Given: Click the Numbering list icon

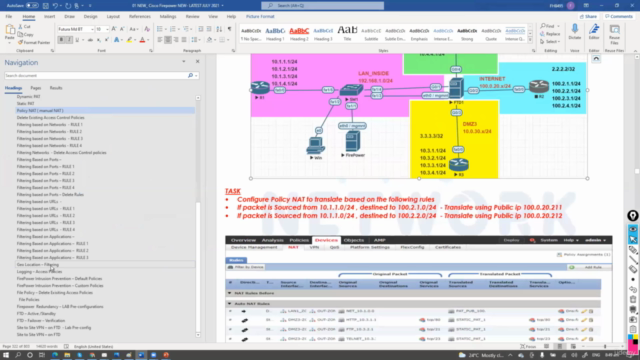Looking at the screenshot, I should [173, 29].
